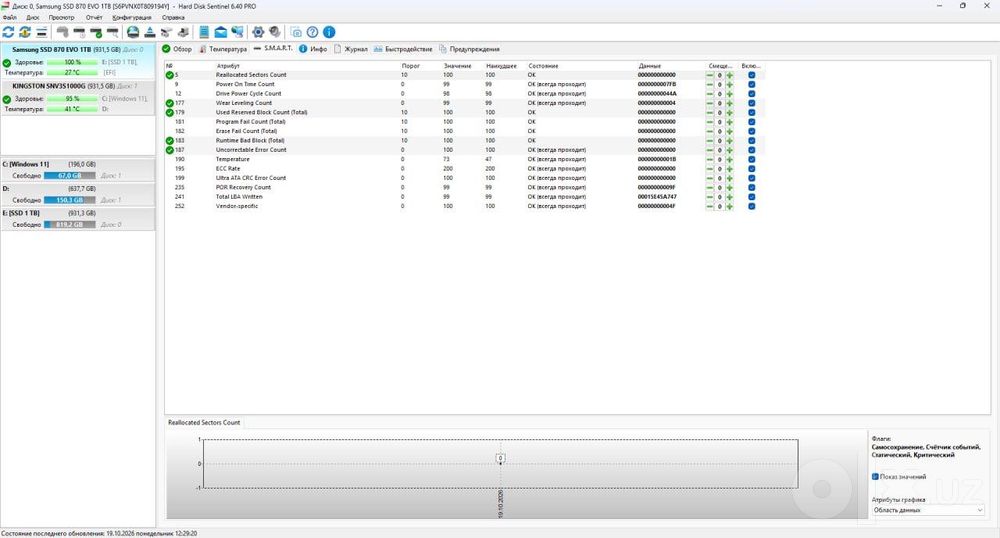The height and width of the screenshot is (538, 1000).
Task: Click green health icon under KINGSTON disk
Action: tap(7, 99)
